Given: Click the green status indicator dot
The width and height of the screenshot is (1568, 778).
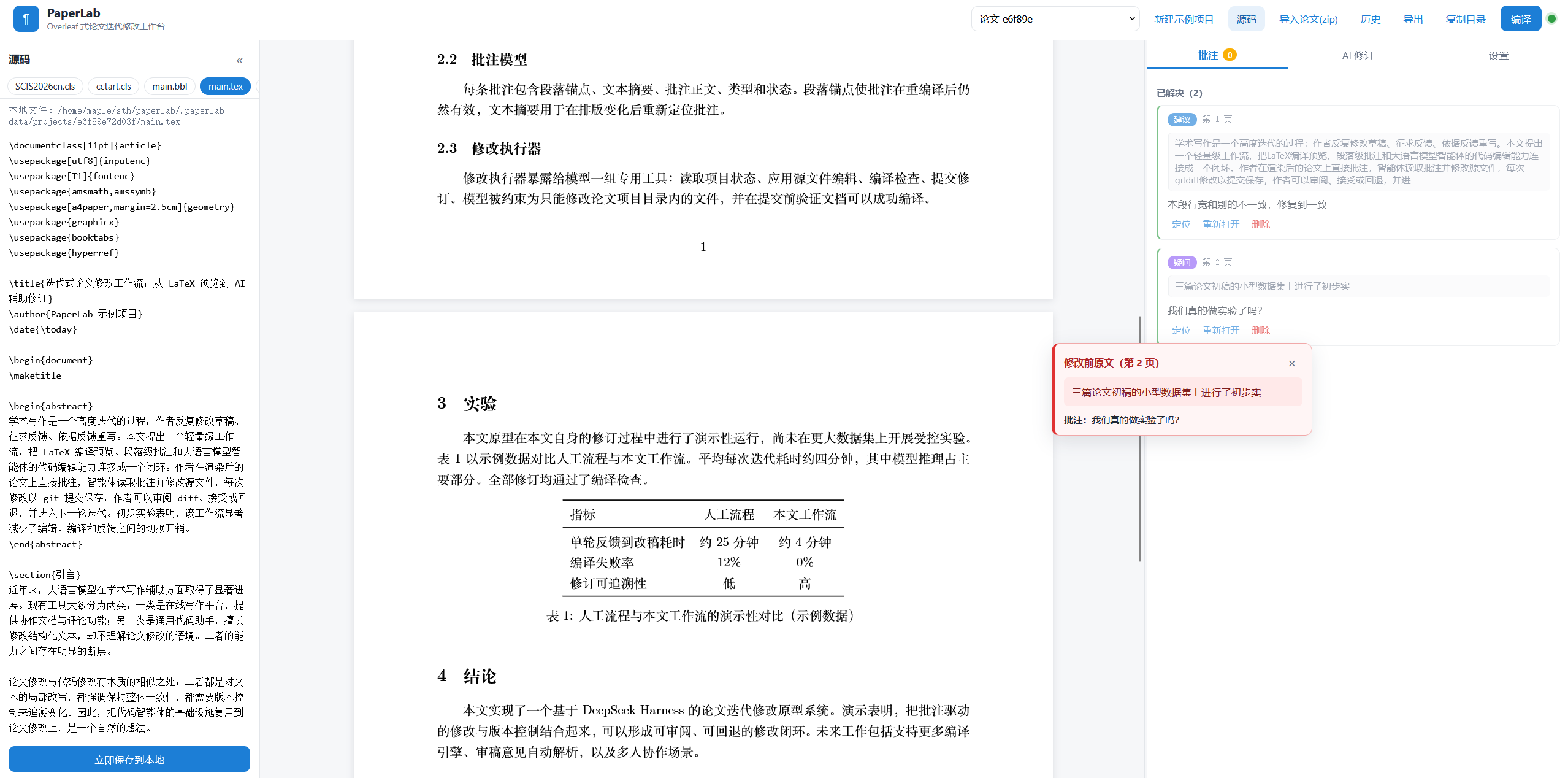Looking at the screenshot, I should pos(1551,19).
